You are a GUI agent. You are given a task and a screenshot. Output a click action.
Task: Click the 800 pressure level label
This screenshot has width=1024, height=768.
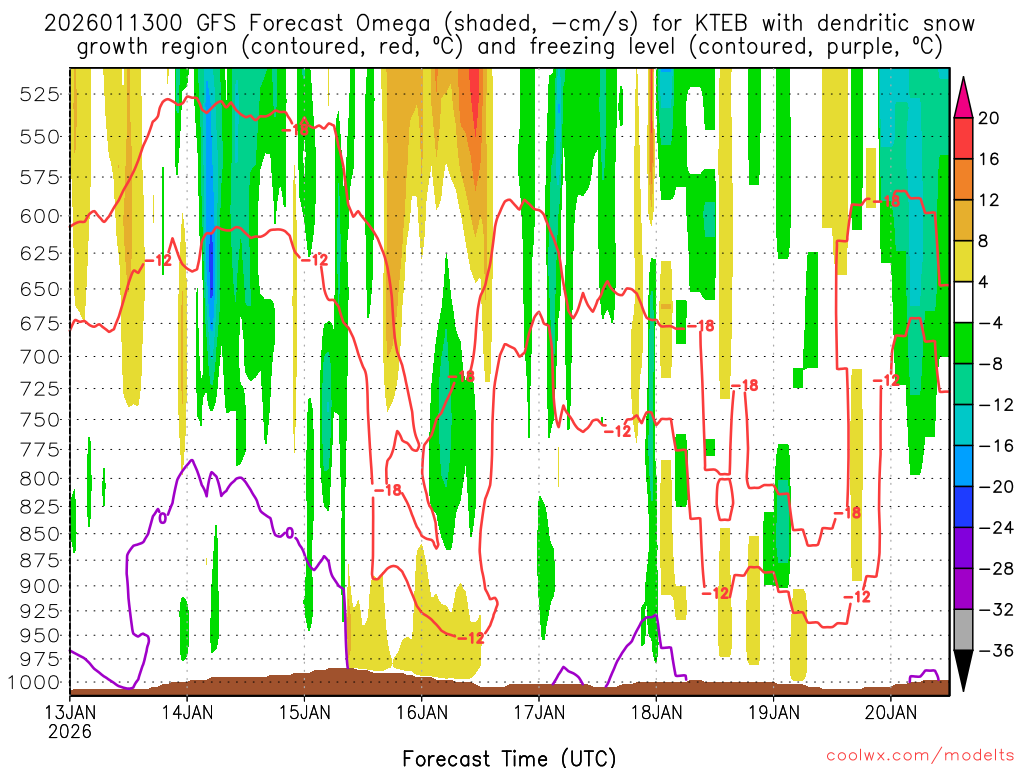coord(40,479)
